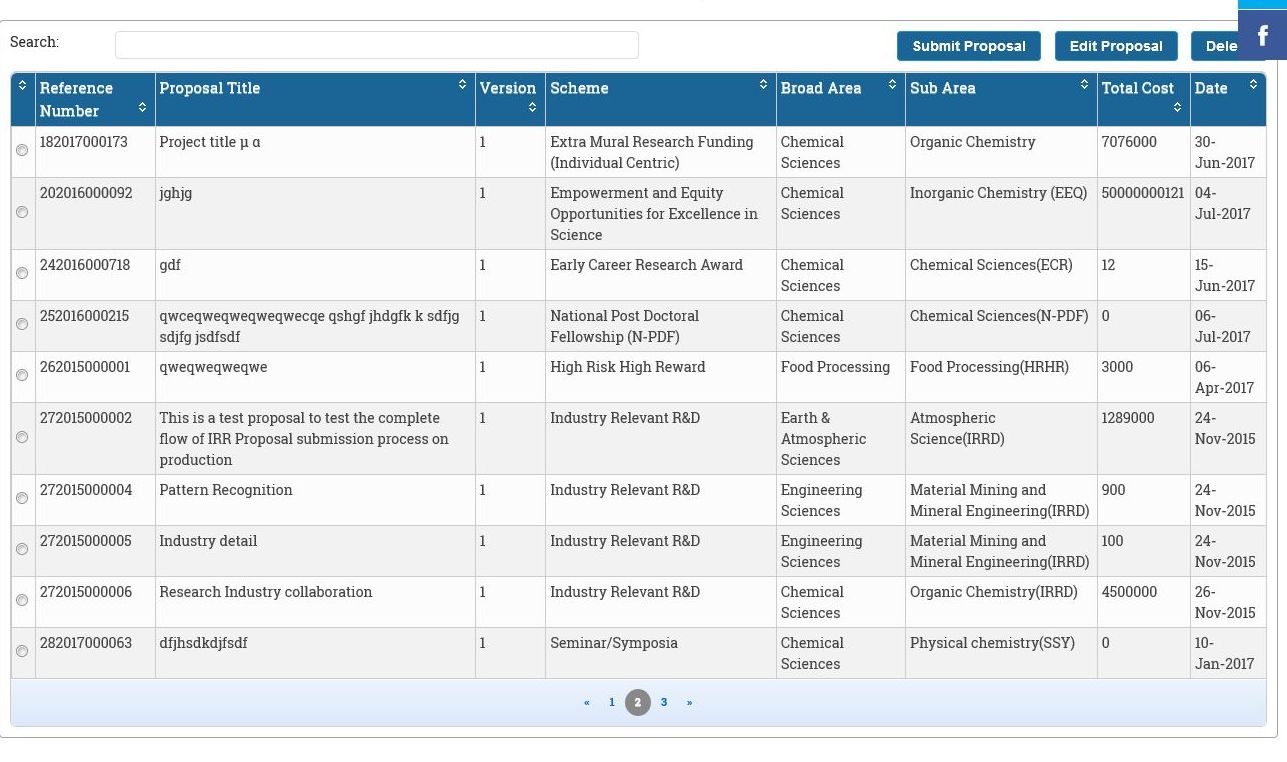Viewport: 1287px width, 762px height.
Task: Click the Submit Proposal button
Action: coord(969,46)
